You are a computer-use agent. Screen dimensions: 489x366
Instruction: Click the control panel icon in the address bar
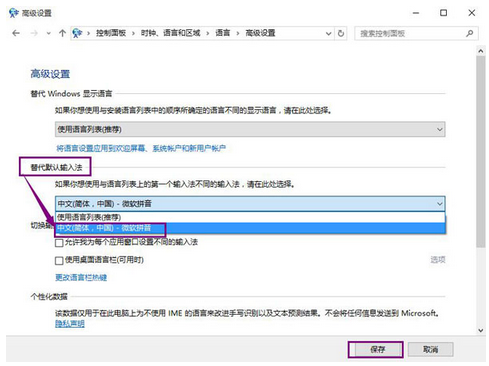tap(77, 33)
